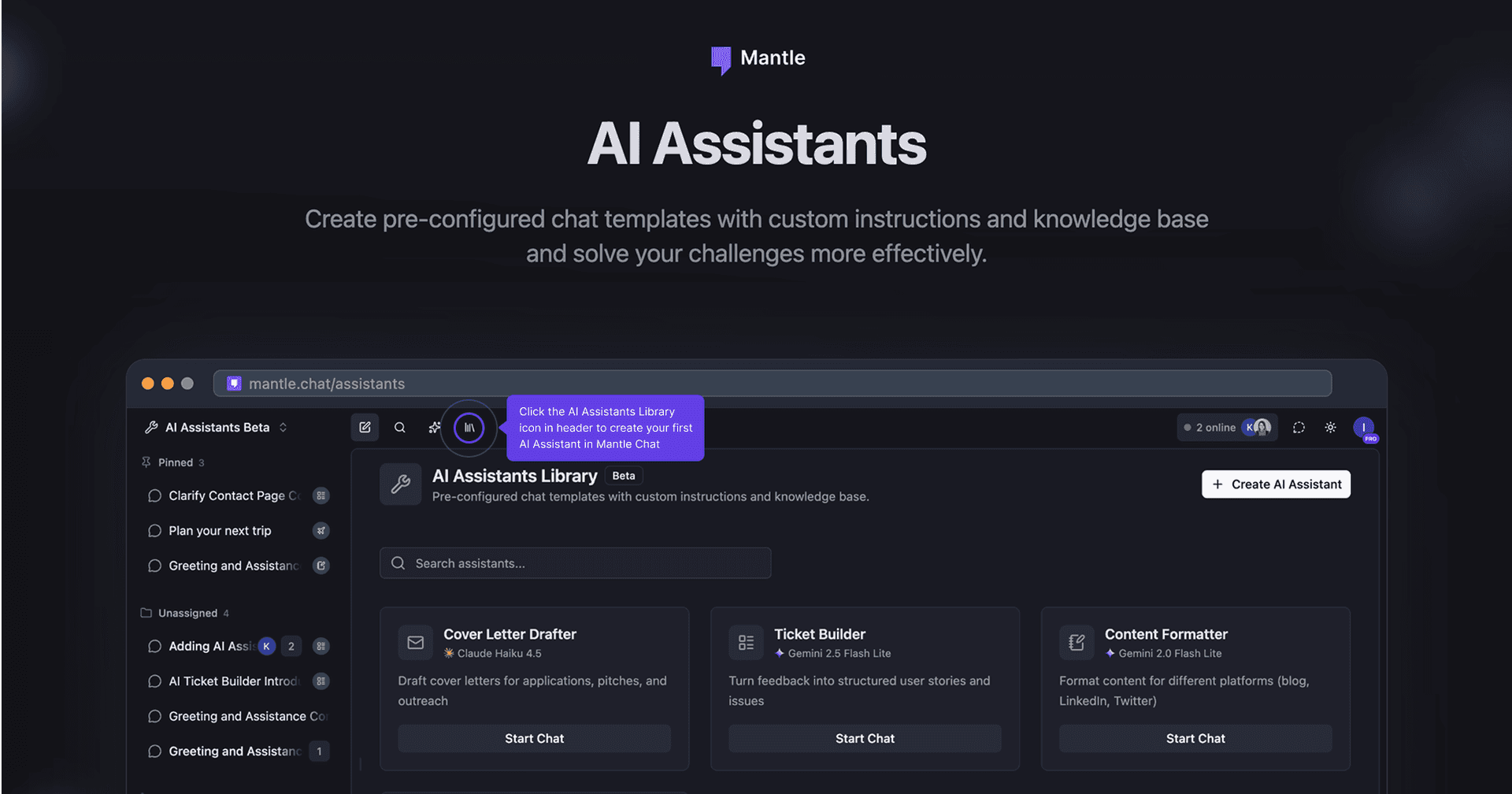Click chat bubble icon of AI Ticket Builder chat
The width and height of the screenshot is (1512, 794).
click(154, 681)
